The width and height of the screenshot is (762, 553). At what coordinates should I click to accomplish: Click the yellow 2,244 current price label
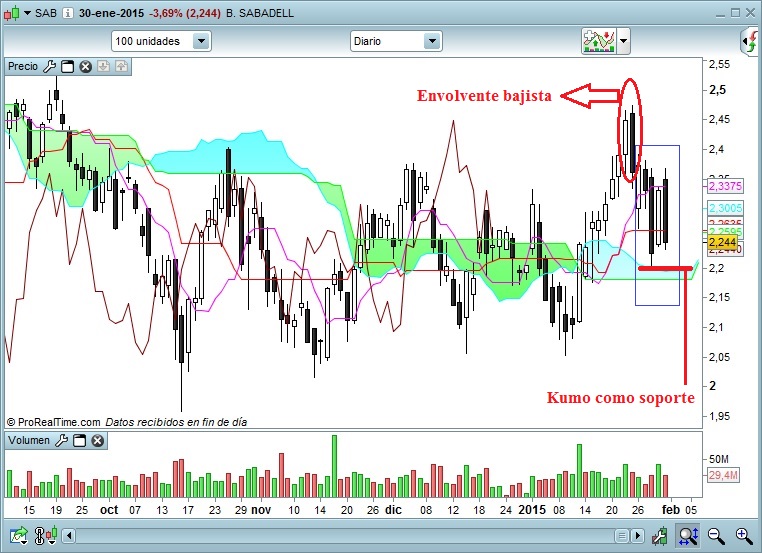(x=722, y=242)
